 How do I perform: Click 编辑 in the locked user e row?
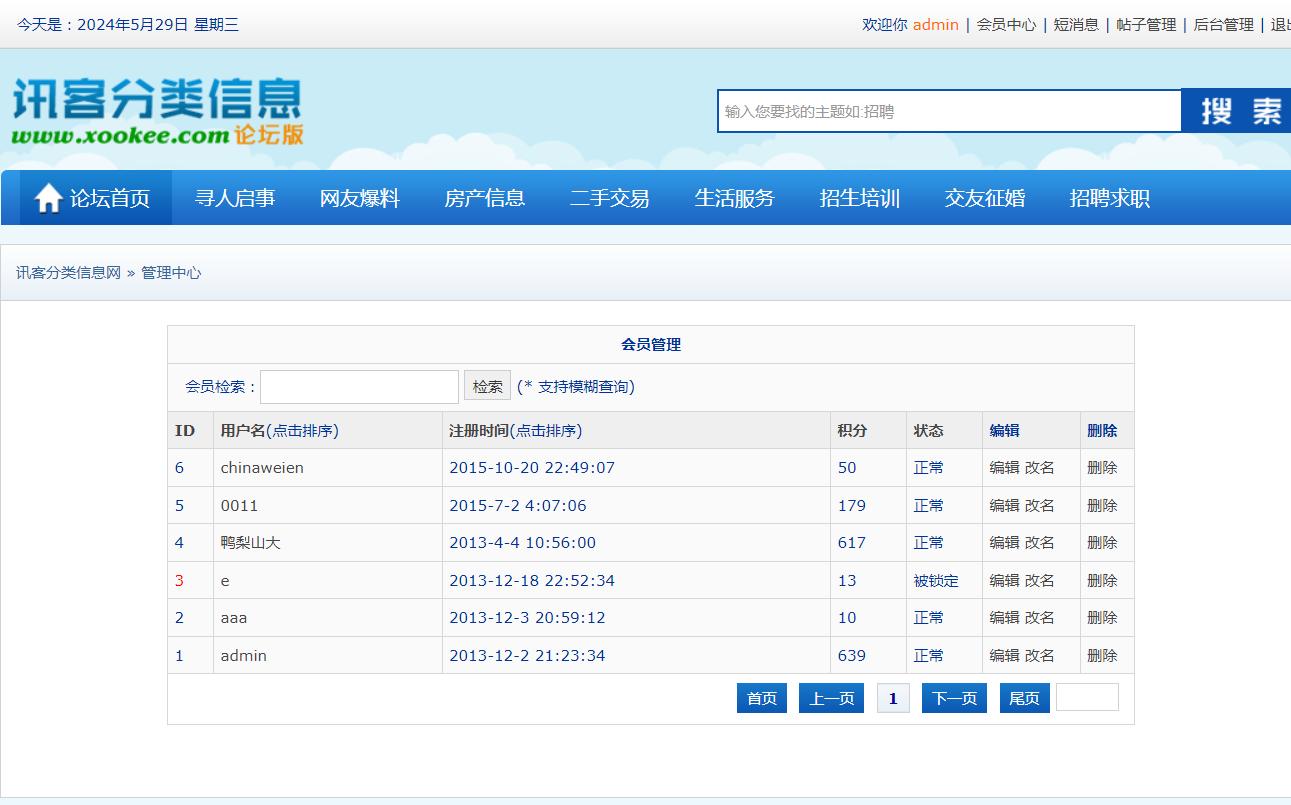[x=1005, y=581]
